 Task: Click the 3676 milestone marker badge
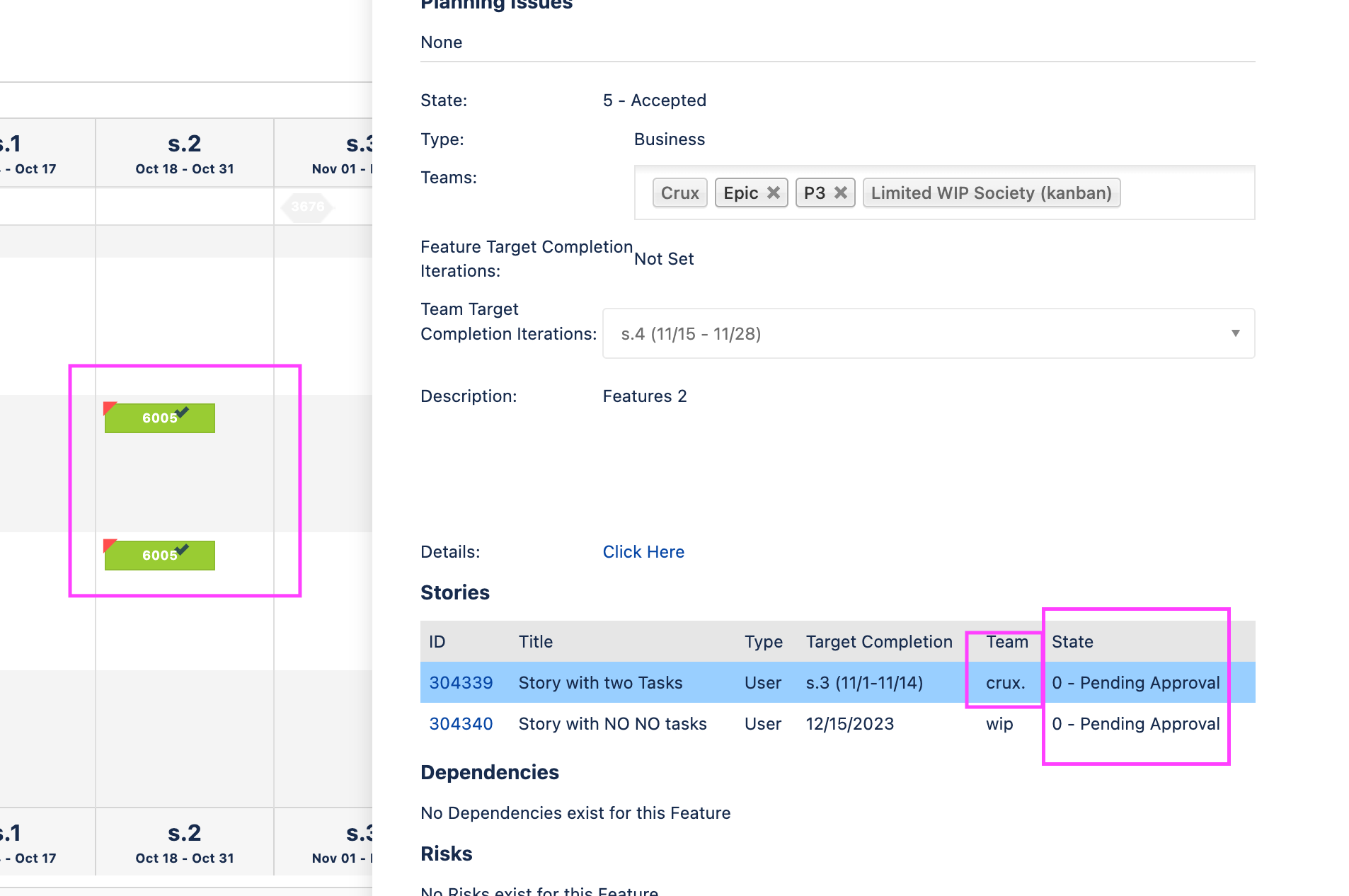pos(306,207)
